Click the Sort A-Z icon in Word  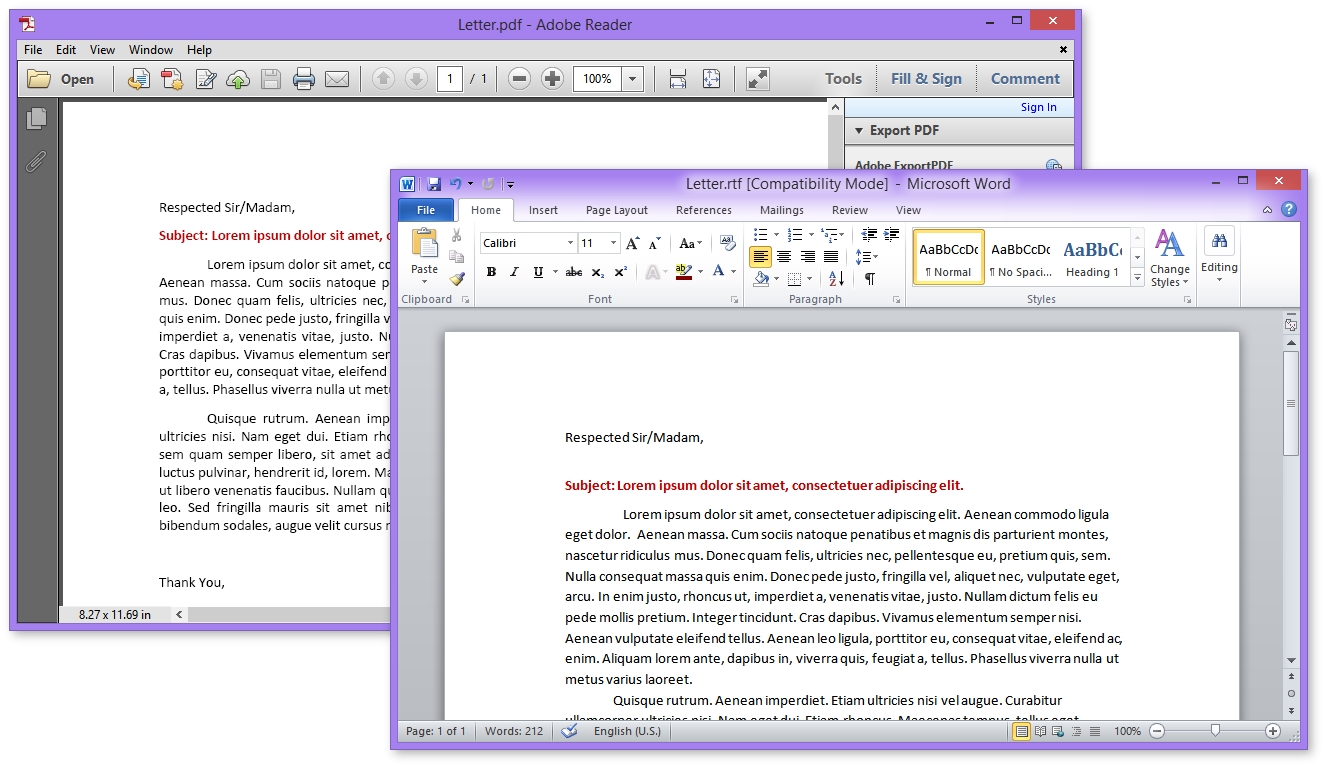pos(836,279)
